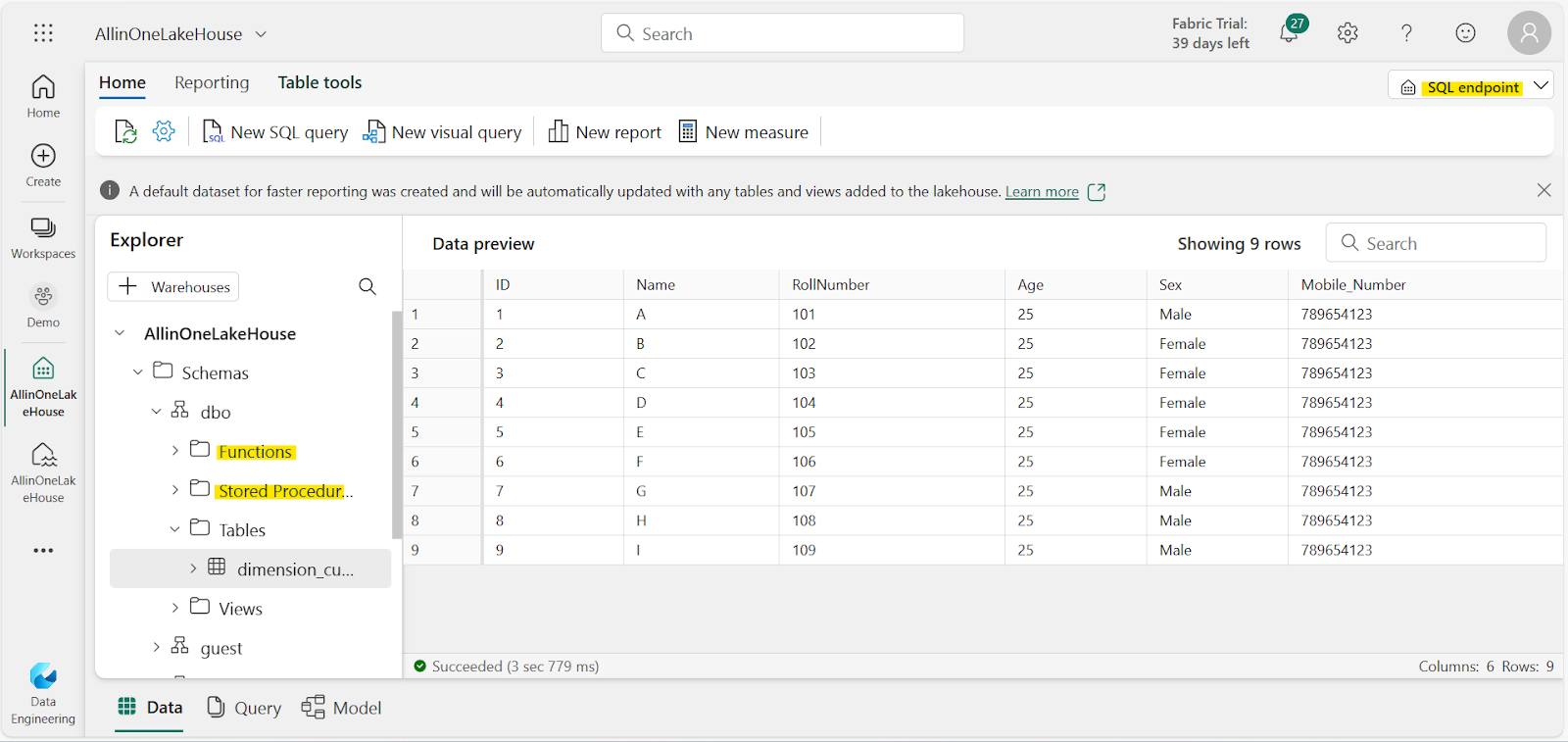Open the help question mark icon

[1406, 33]
